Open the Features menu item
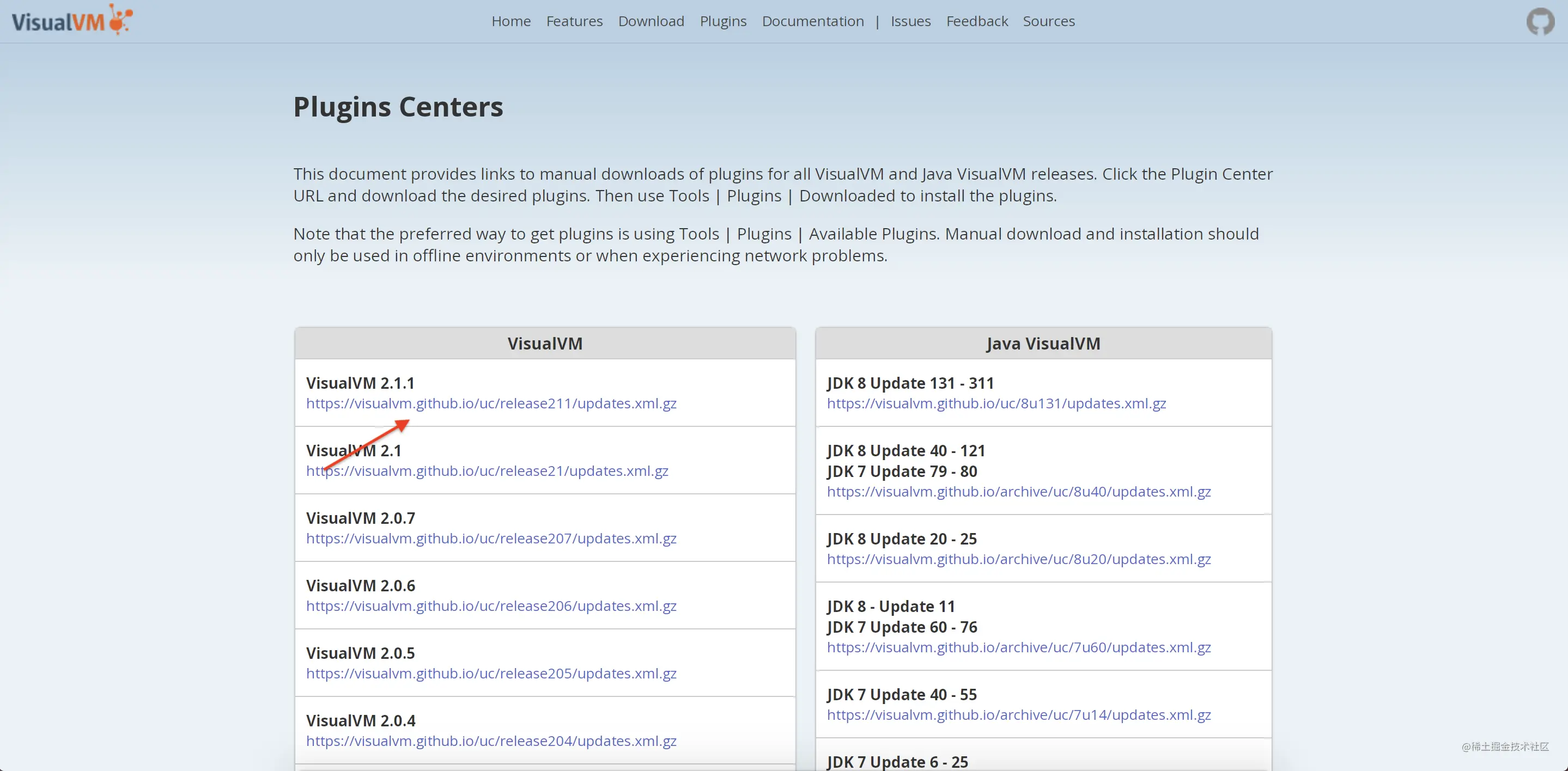Viewport: 1568px width, 771px height. [574, 21]
